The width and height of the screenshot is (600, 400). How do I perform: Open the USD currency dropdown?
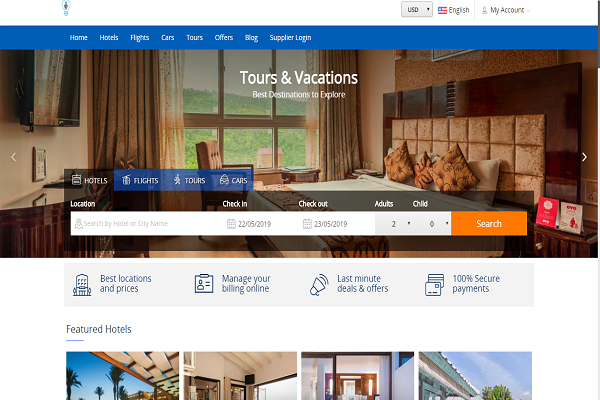[417, 10]
